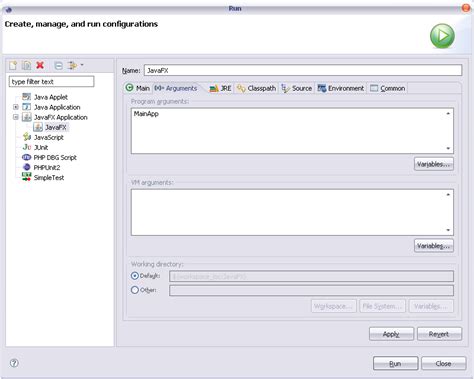
Task: Click the New launch configuration icon
Action: click(x=13, y=65)
